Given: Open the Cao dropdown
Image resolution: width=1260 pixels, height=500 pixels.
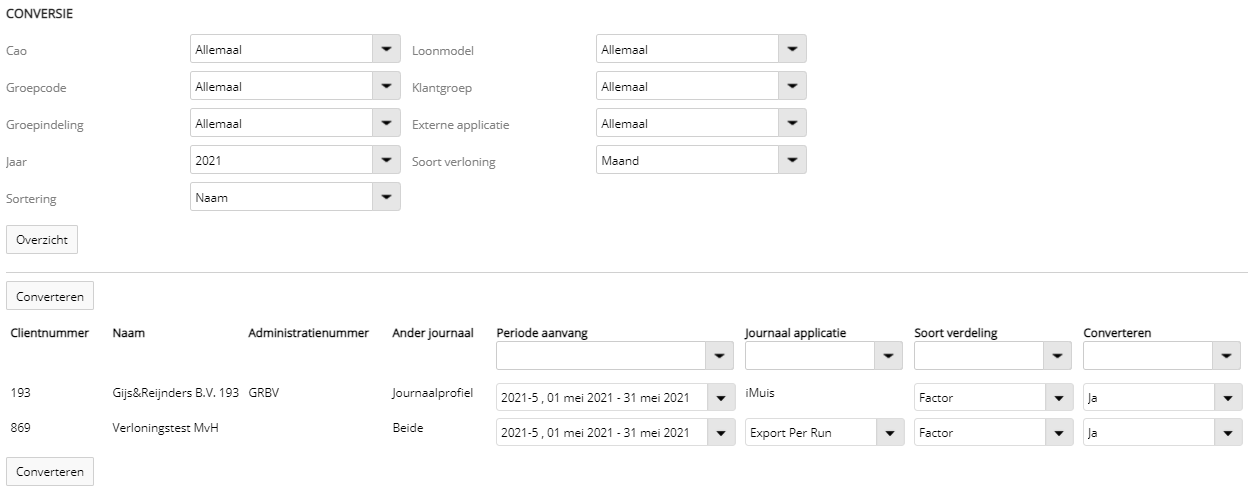Looking at the screenshot, I should pos(295,49).
